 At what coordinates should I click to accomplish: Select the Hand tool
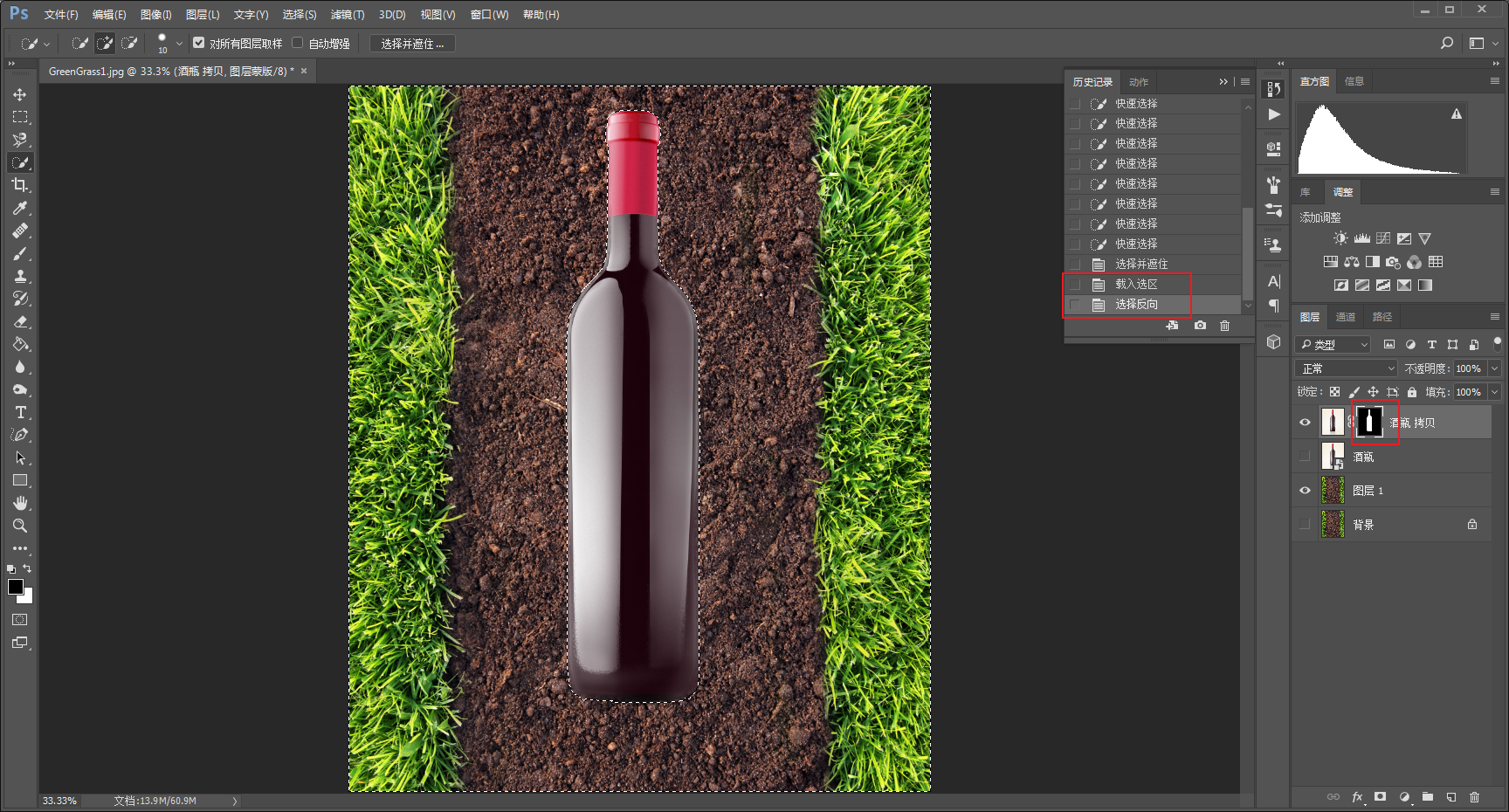19,503
